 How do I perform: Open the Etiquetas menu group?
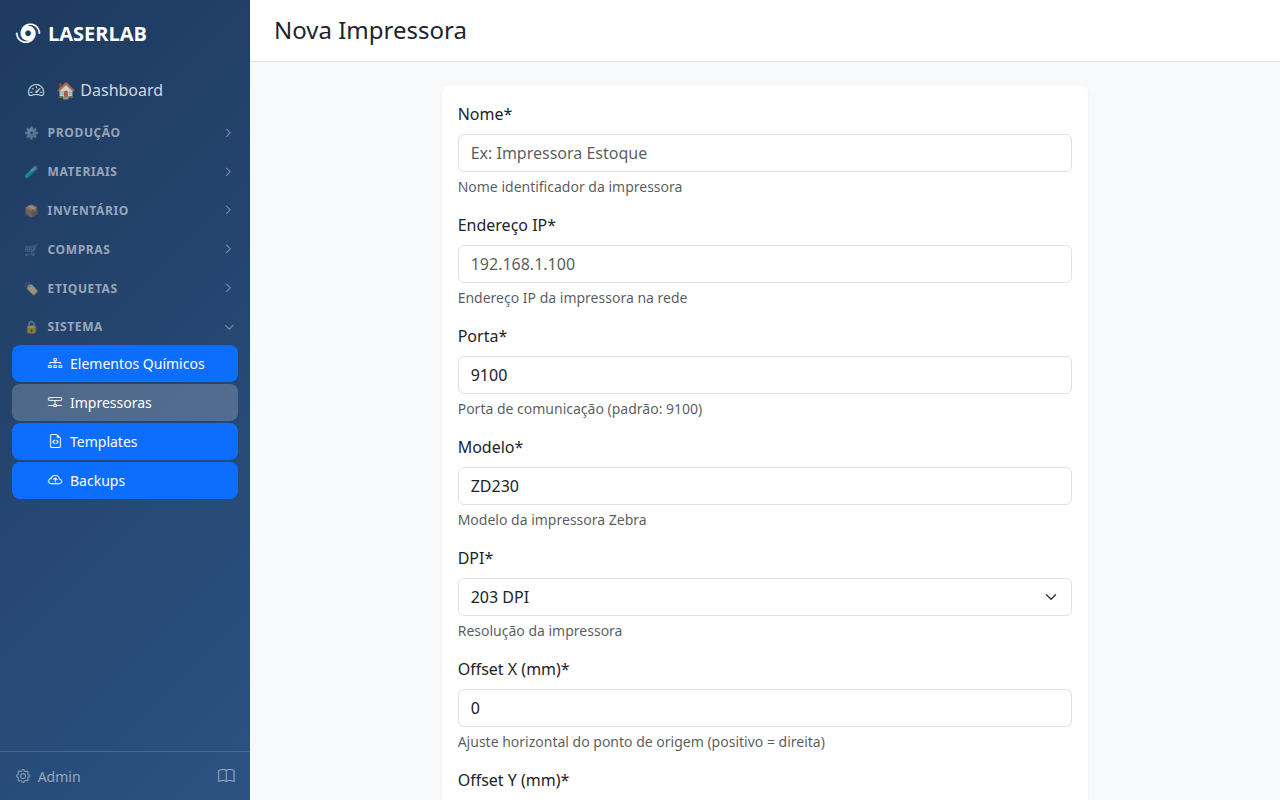(x=125, y=289)
